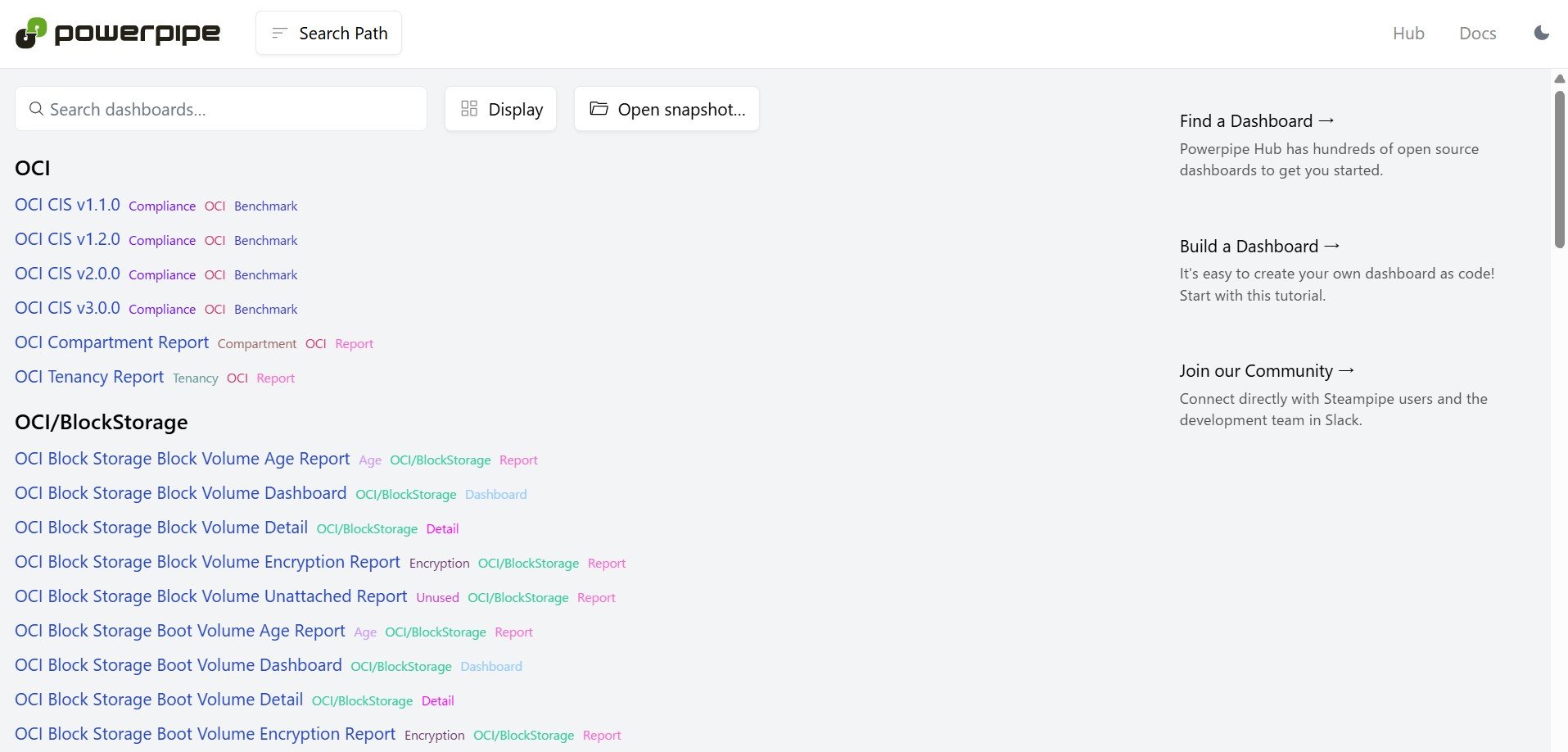Click the Age tag on Block Volume Age Report
The height and width of the screenshot is (752, 1568).
370,460
